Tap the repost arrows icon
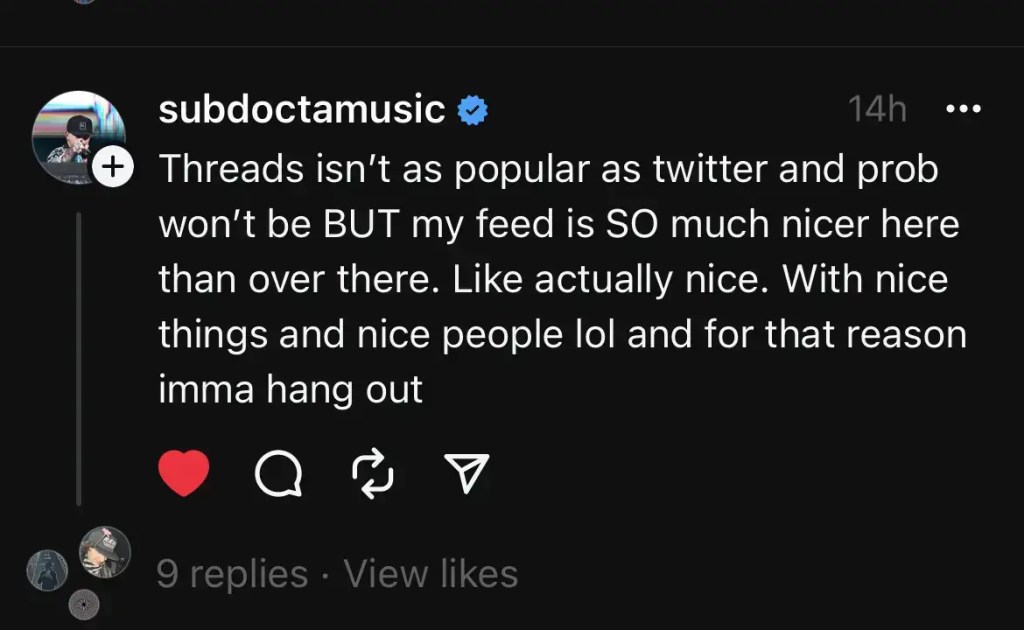Screen dimensions: 1024x630 pos(373,473)
